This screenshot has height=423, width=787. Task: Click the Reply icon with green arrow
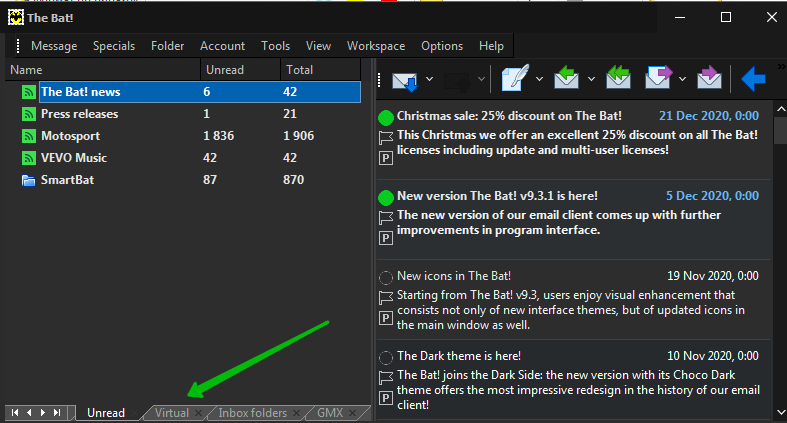tap(567, 78)
